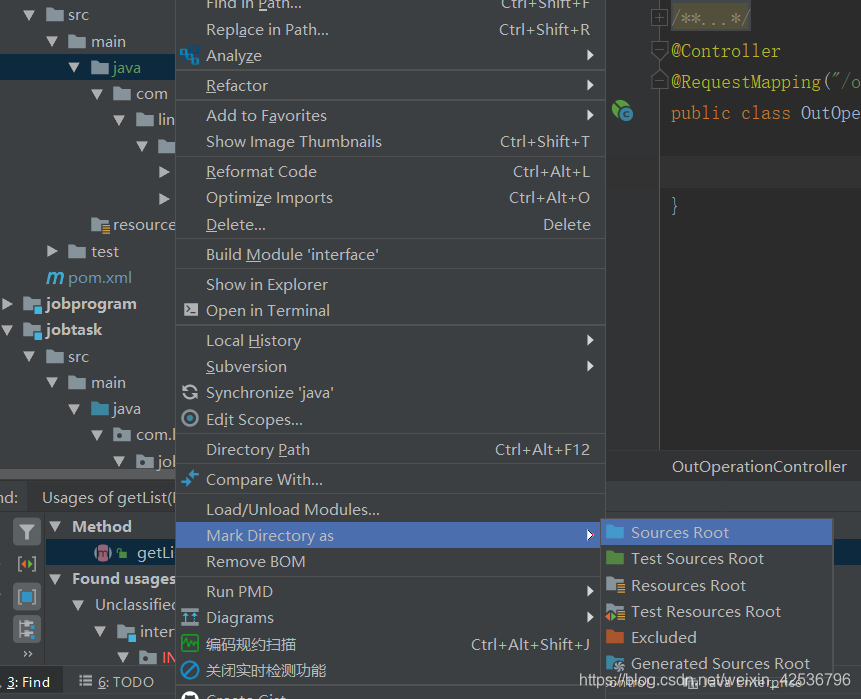Click the Maven pom.xml icon
The image size is (861, 699).
coord(55,278)
